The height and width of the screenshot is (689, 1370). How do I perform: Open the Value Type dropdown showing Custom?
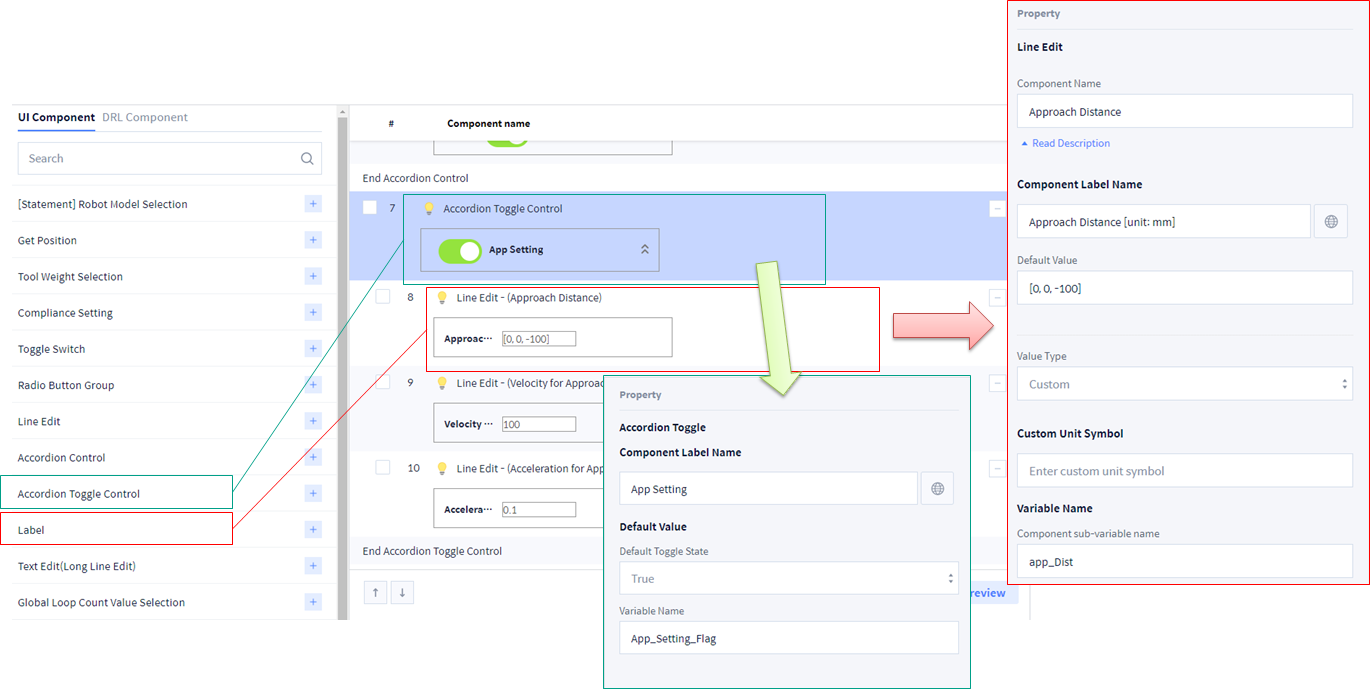[x=1184, y=384]
